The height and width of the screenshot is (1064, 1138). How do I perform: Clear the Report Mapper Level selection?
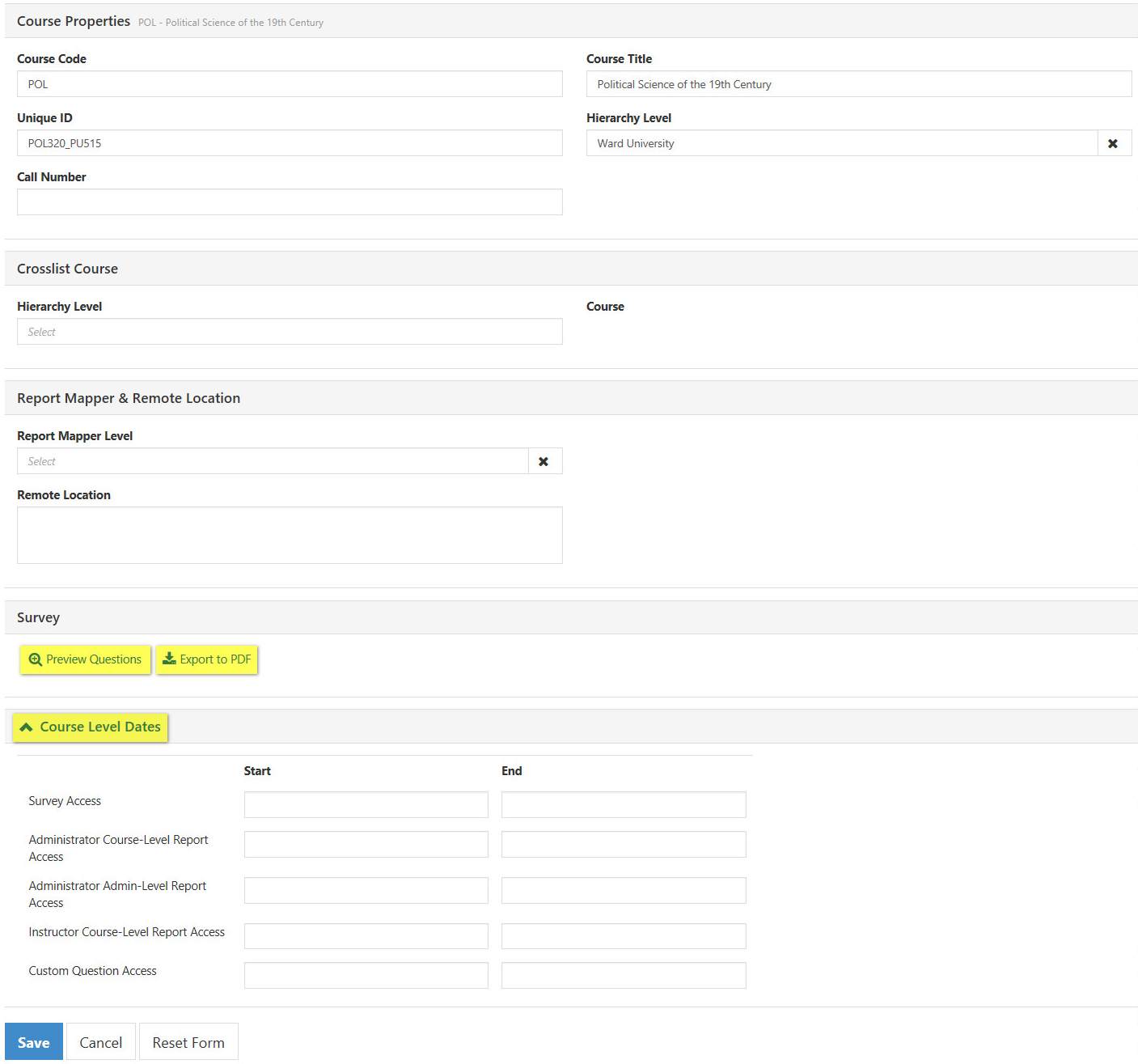pyautogui.click(x=544, y=461)
